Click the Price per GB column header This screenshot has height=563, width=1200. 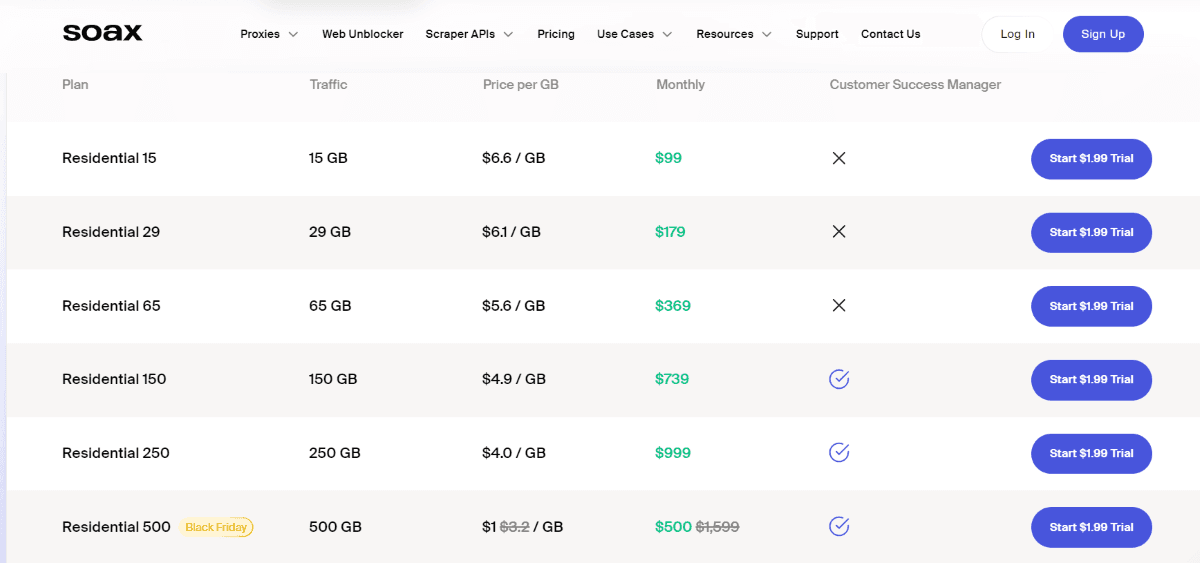[520, 85]
